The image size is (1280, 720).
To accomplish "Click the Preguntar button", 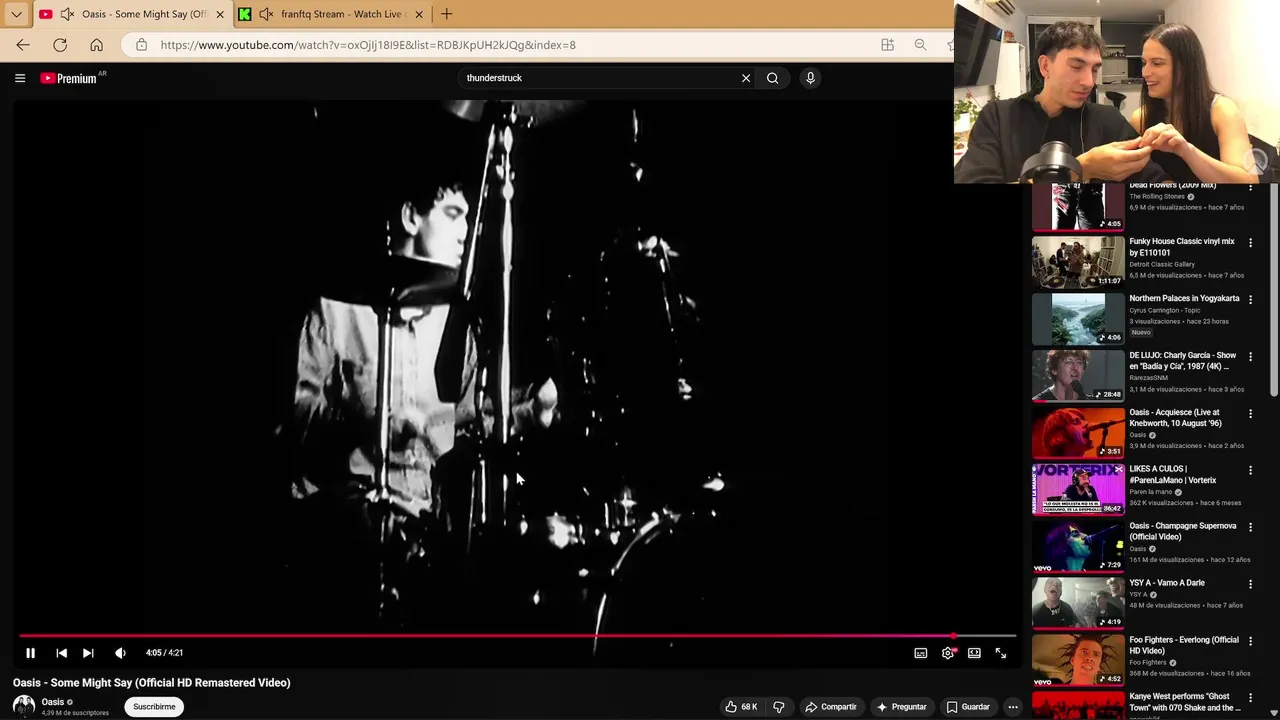I will point(901,707).
